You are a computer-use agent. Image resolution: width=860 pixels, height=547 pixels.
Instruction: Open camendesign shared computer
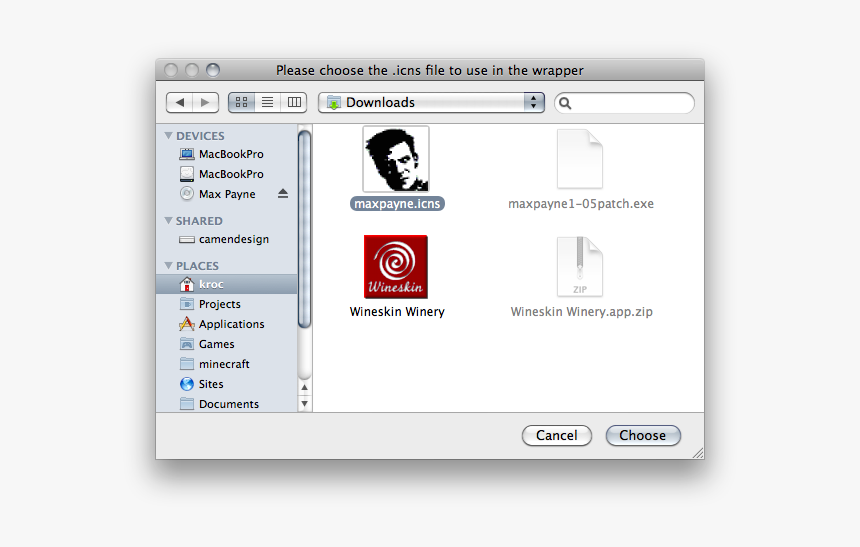pyautogui.click(x=227, y=239)
